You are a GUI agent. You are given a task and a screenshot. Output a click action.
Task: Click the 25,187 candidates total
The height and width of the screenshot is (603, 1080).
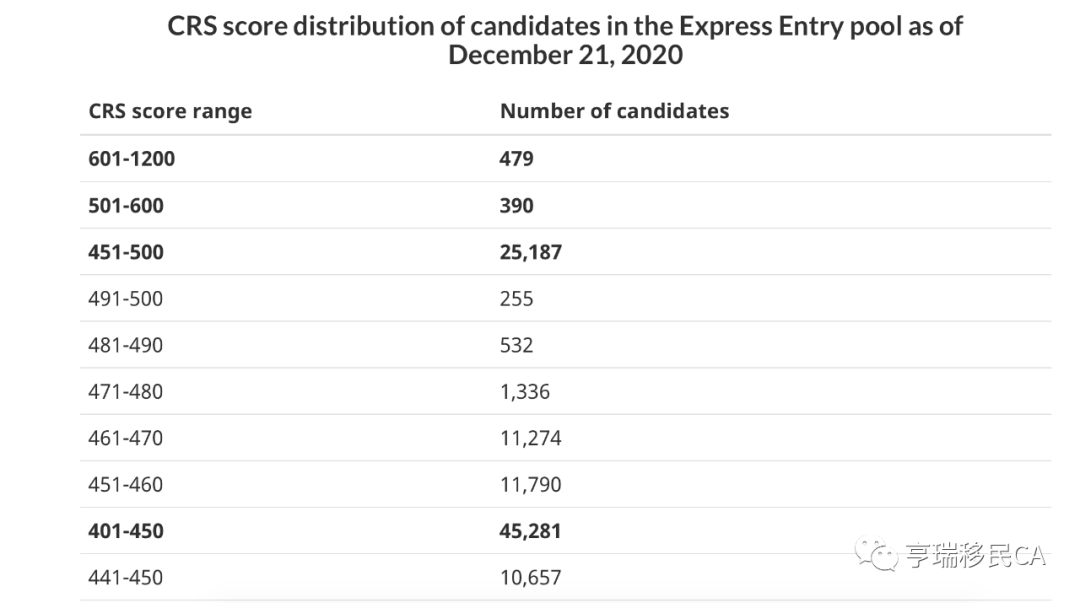(x=531, y=252)
